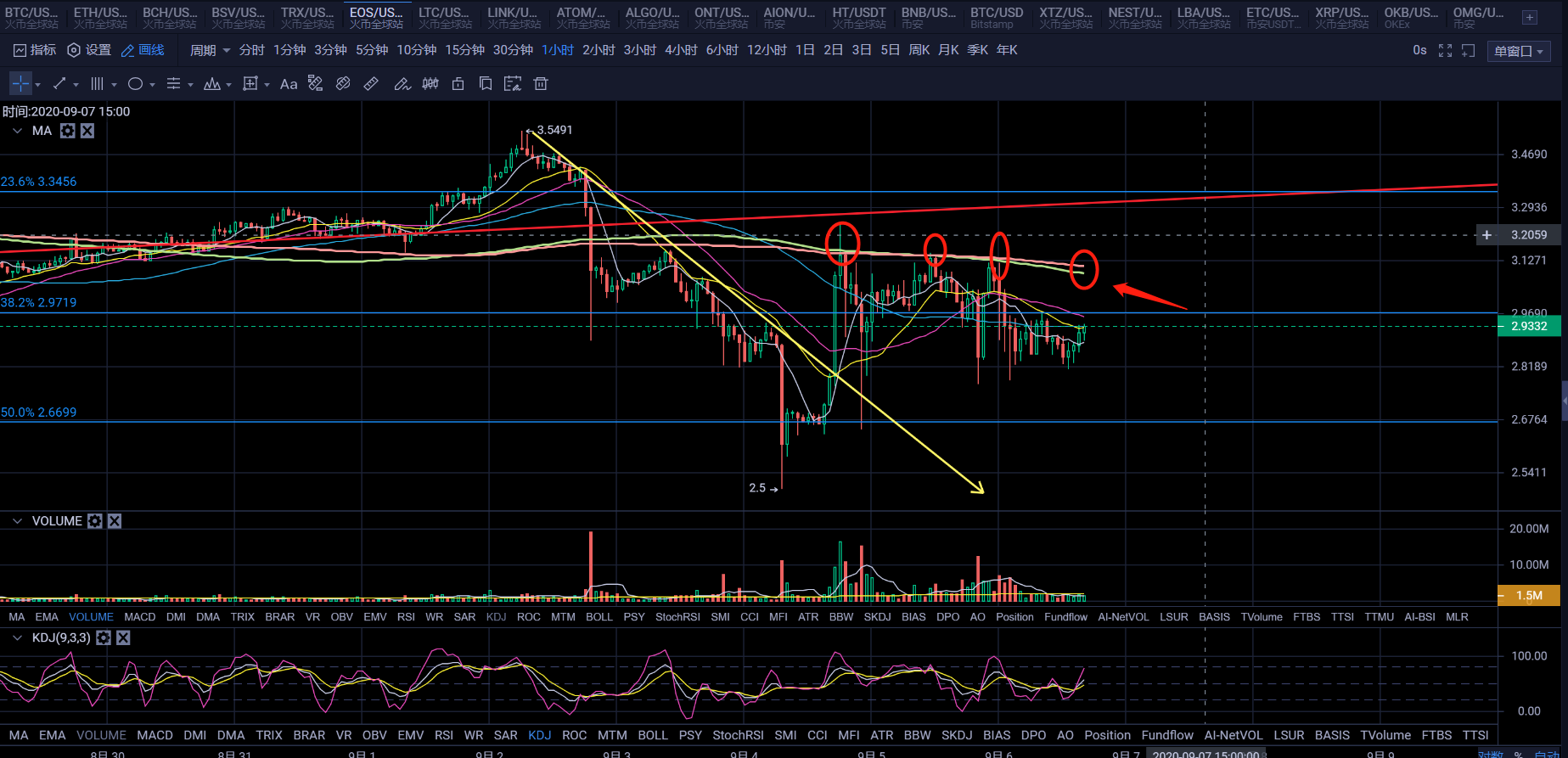Switch to the BTC/USD Bitstamp tab

[x=997, y=17]
